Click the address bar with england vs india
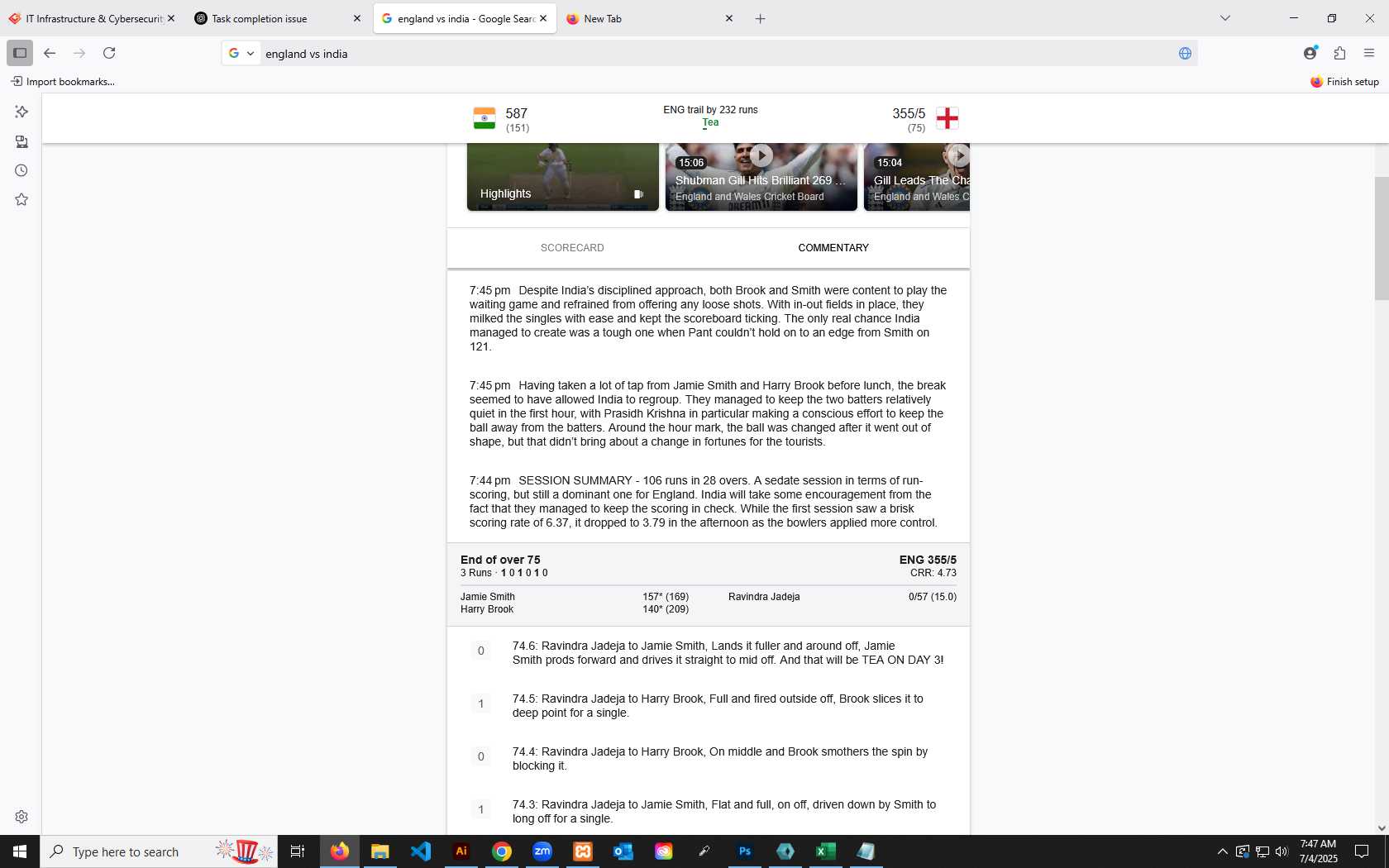 711,54
